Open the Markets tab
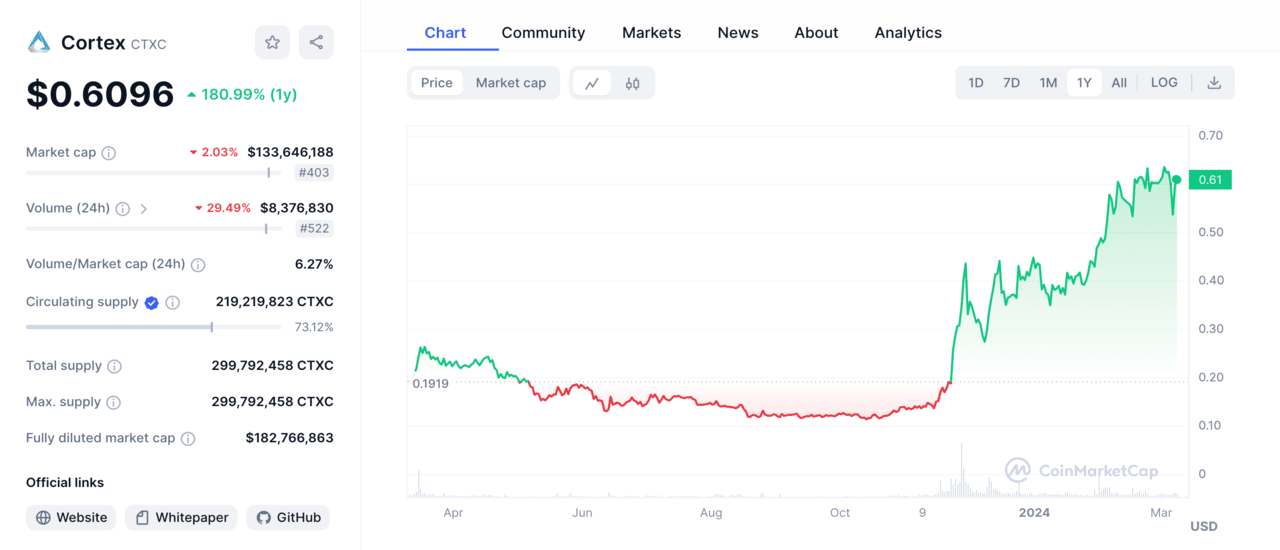Viewport: 1280px width, 550px height. pos(651,33)
